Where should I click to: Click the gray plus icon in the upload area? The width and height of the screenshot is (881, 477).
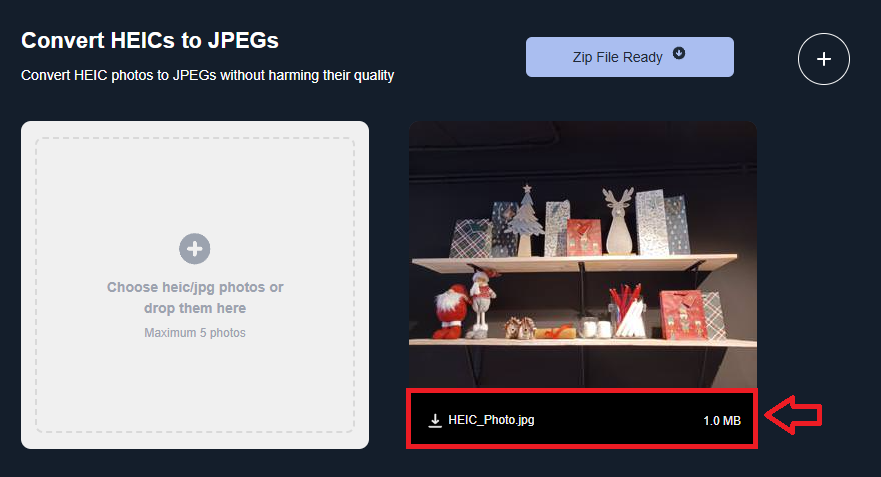click(195, 248)
